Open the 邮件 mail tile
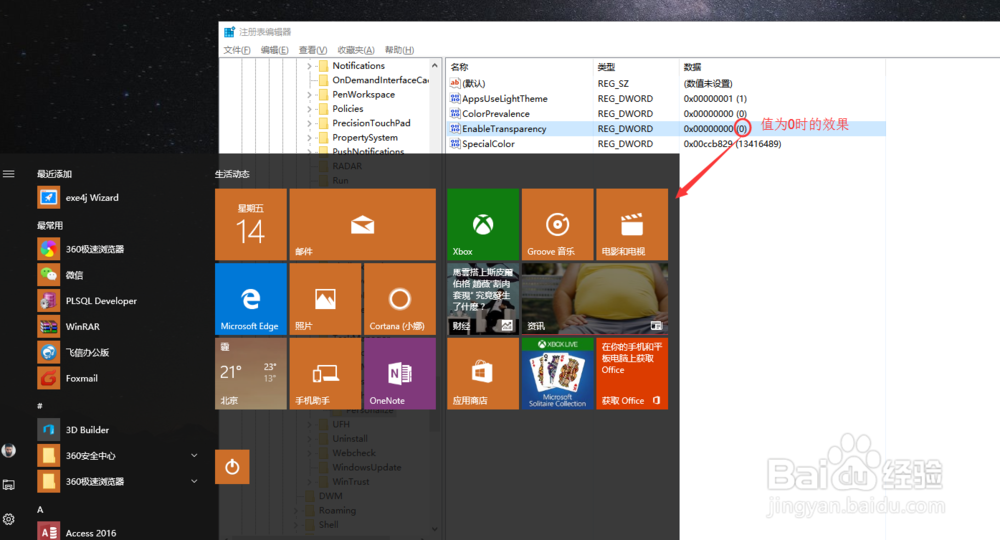 click(x=363, y=224)
